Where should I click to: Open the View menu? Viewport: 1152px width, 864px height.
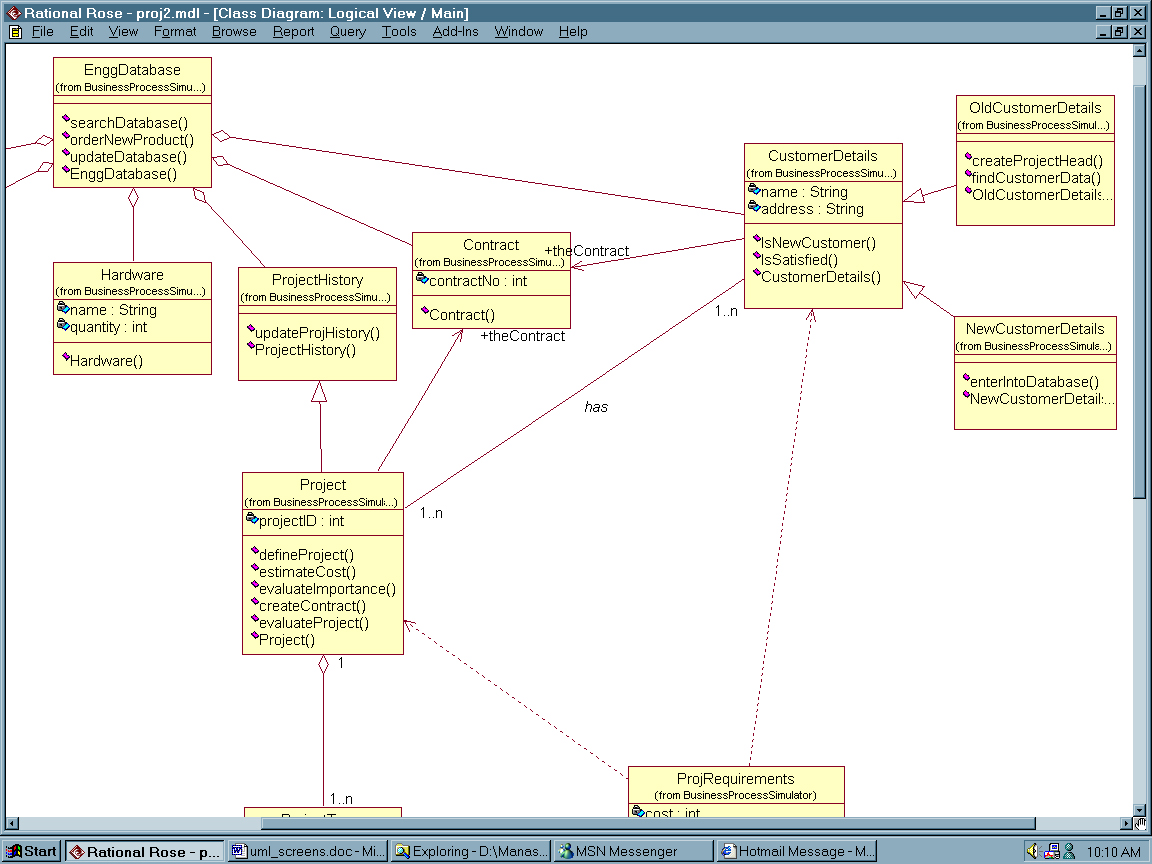pyautogui.click(x=123, y=32)
